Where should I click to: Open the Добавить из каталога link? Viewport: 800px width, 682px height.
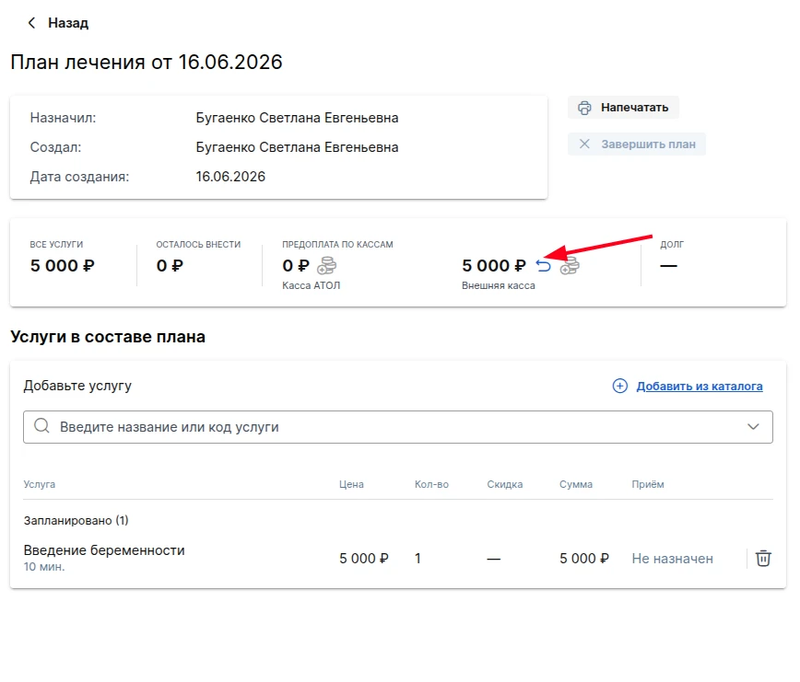tap(699, 386)
